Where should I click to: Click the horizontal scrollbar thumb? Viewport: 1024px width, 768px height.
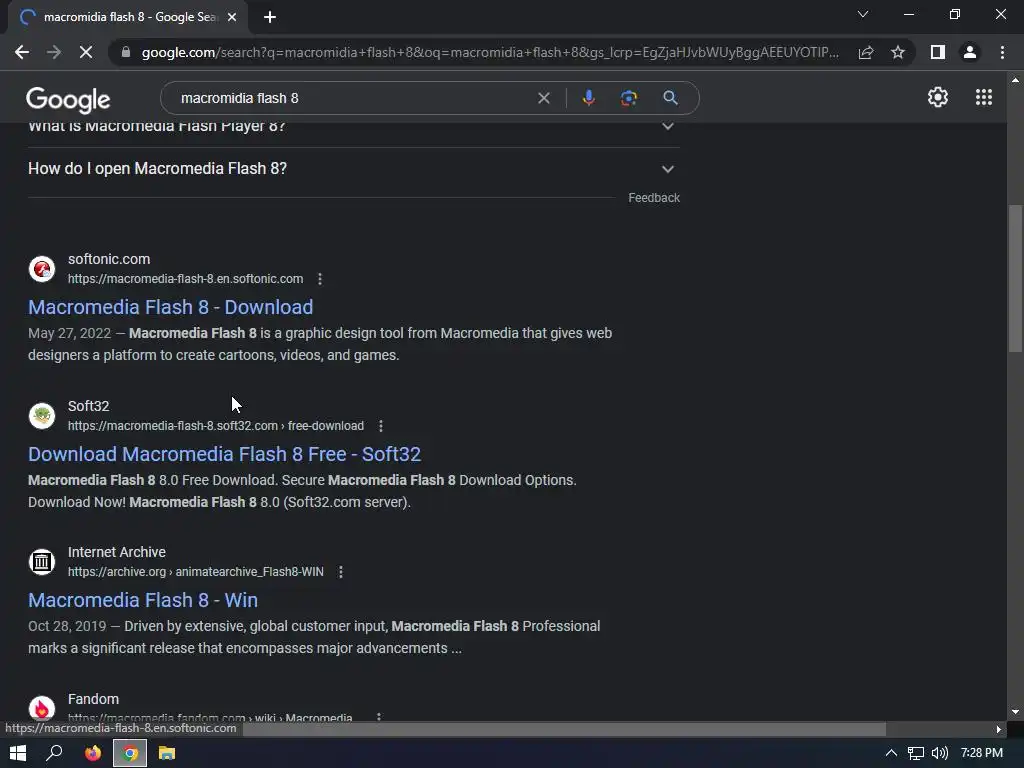coord(564,729)
